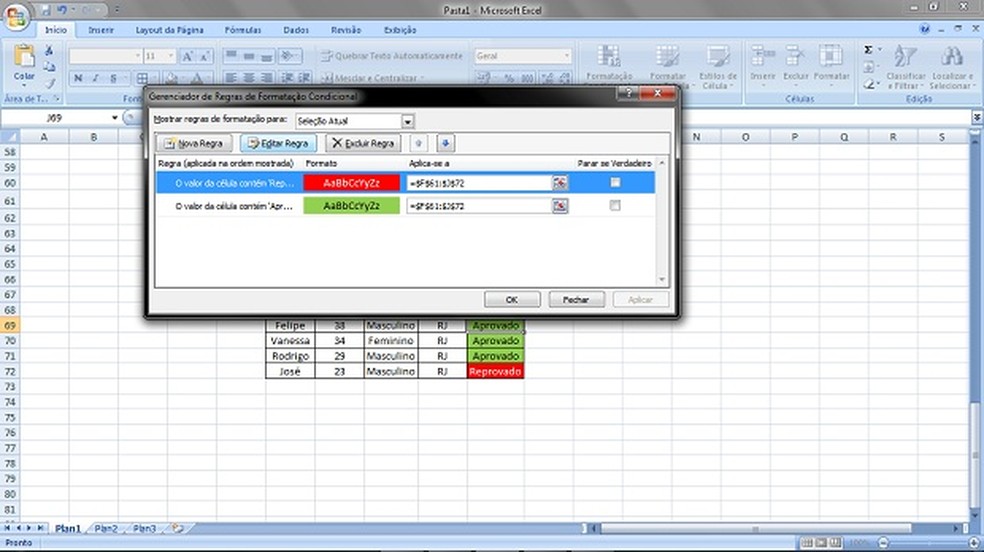Select the red Reprovado cell
This screenshot has height=552, width=984.
pyautogui.click(x=495, y=371)
